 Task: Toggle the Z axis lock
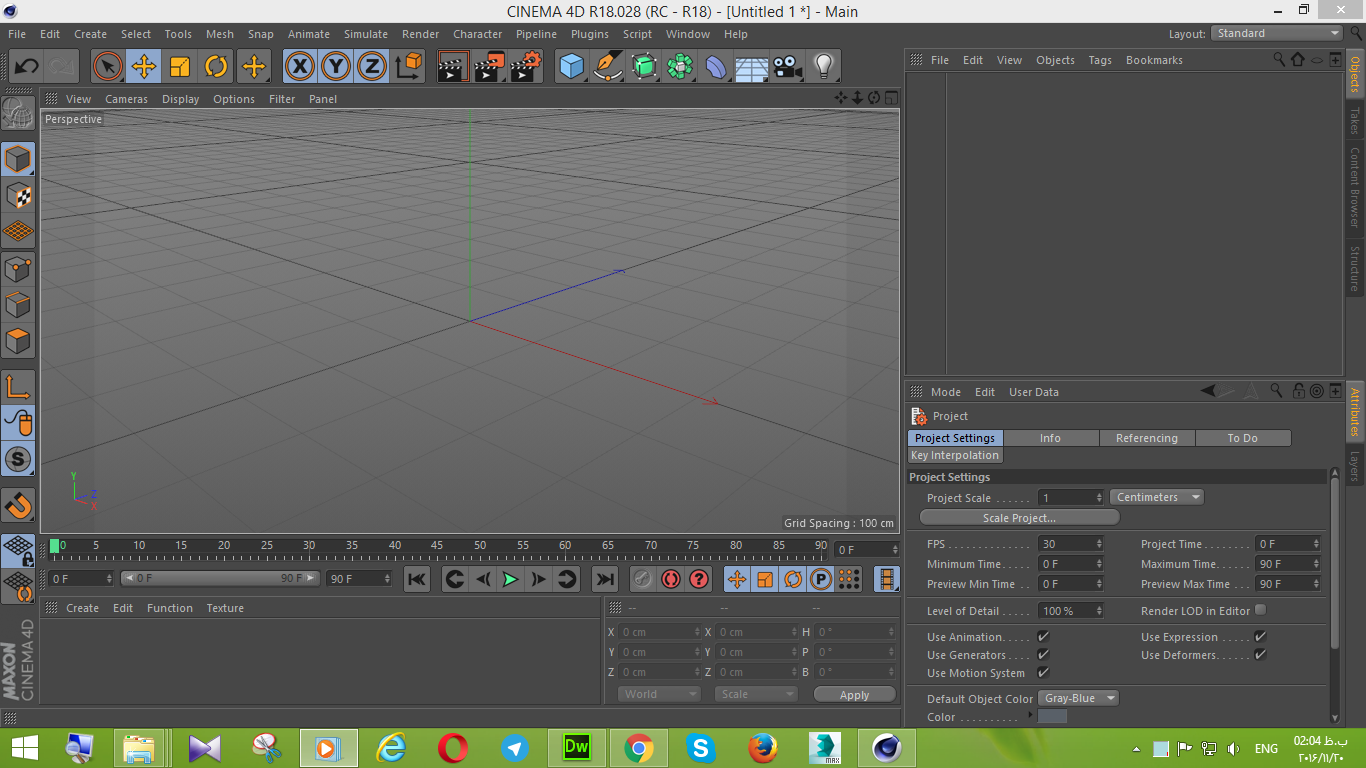372,67
